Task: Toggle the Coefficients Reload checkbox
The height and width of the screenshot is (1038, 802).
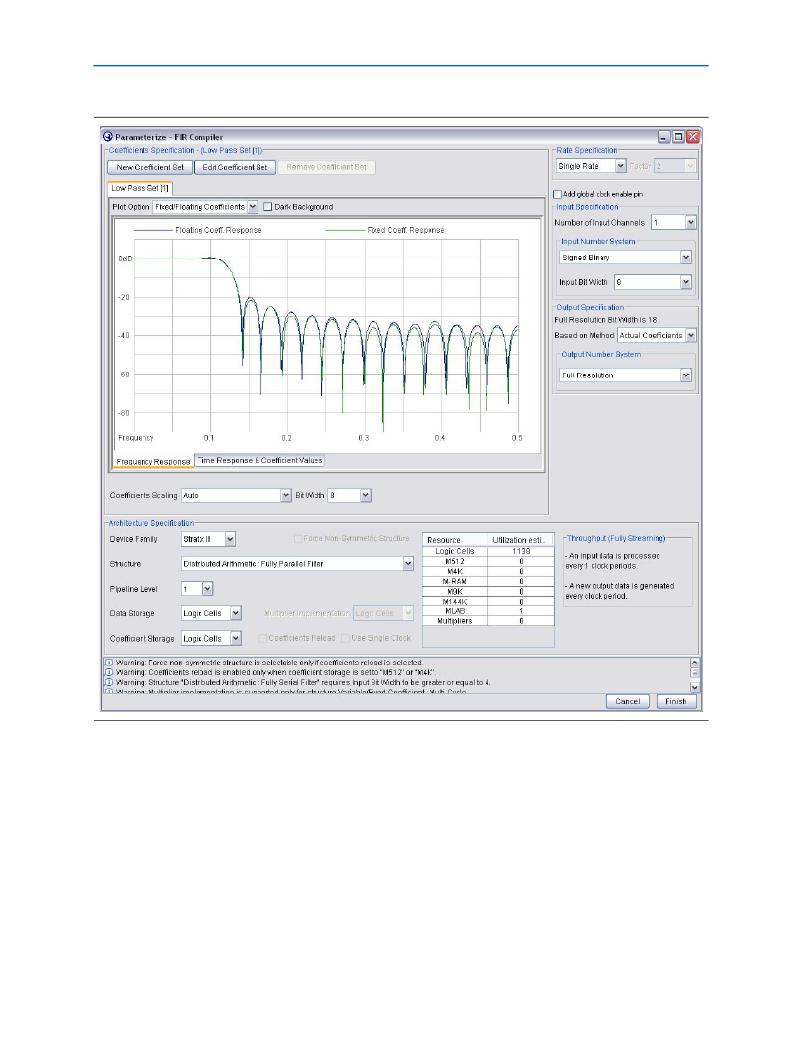Action: [262, 638]
